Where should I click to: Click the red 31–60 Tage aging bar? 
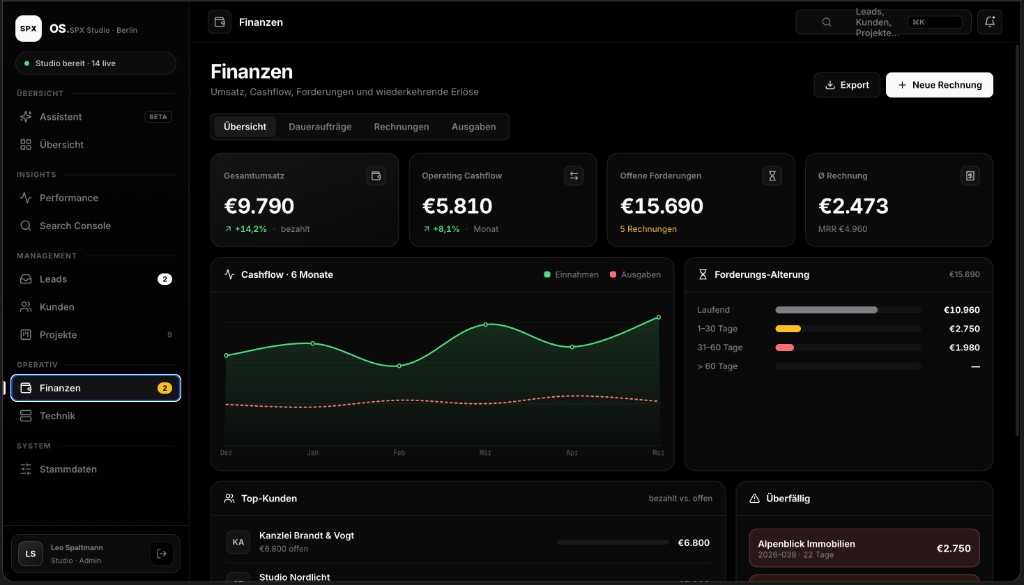[x=784, y=347]
